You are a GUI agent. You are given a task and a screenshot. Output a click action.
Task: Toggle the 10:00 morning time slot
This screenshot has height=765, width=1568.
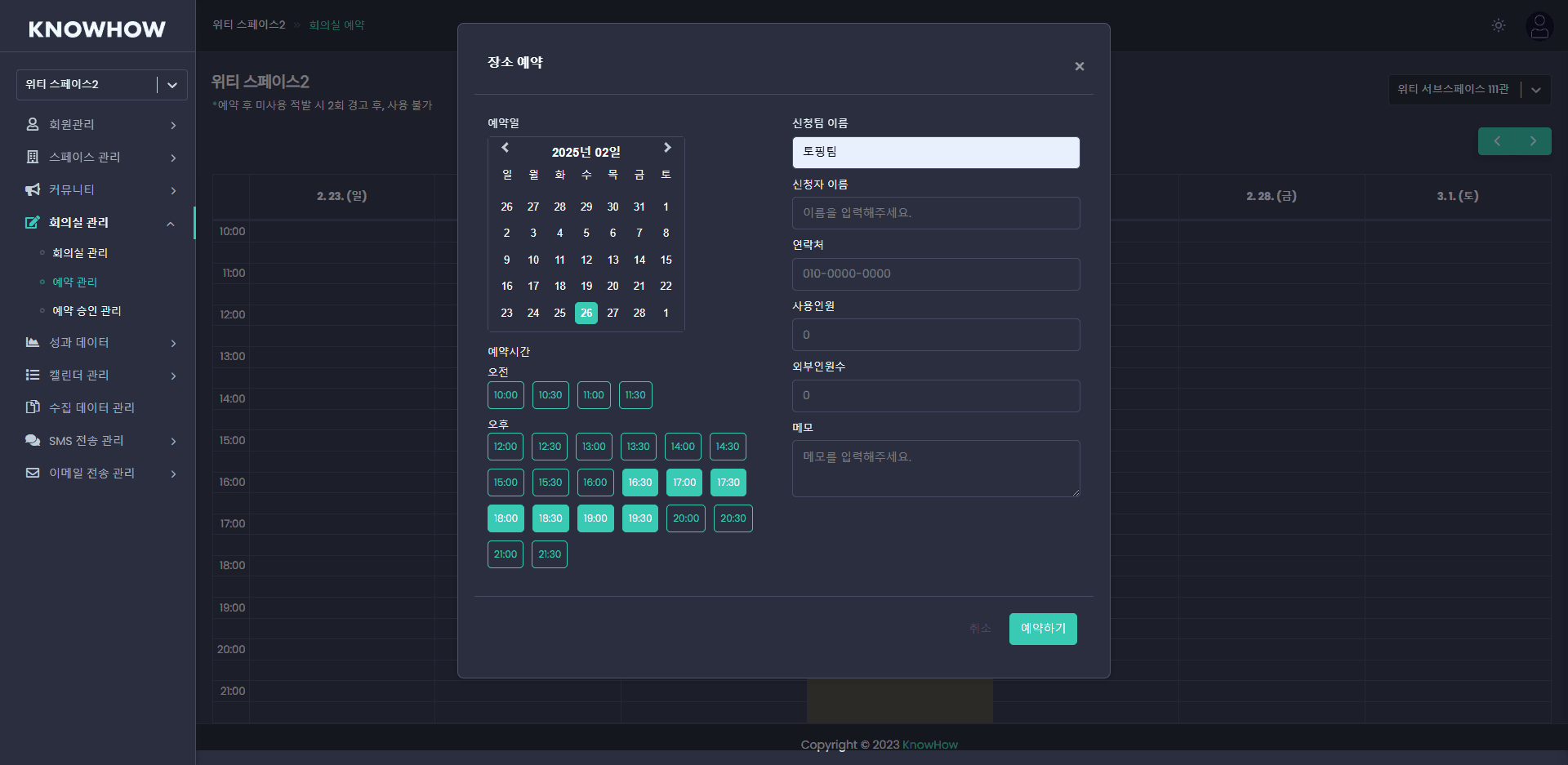[506, 395]
